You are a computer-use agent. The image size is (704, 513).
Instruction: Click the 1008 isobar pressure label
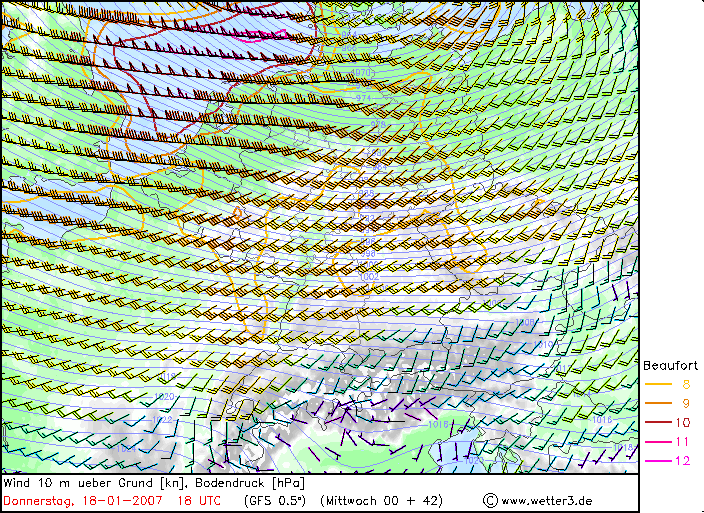click(524, 322)
